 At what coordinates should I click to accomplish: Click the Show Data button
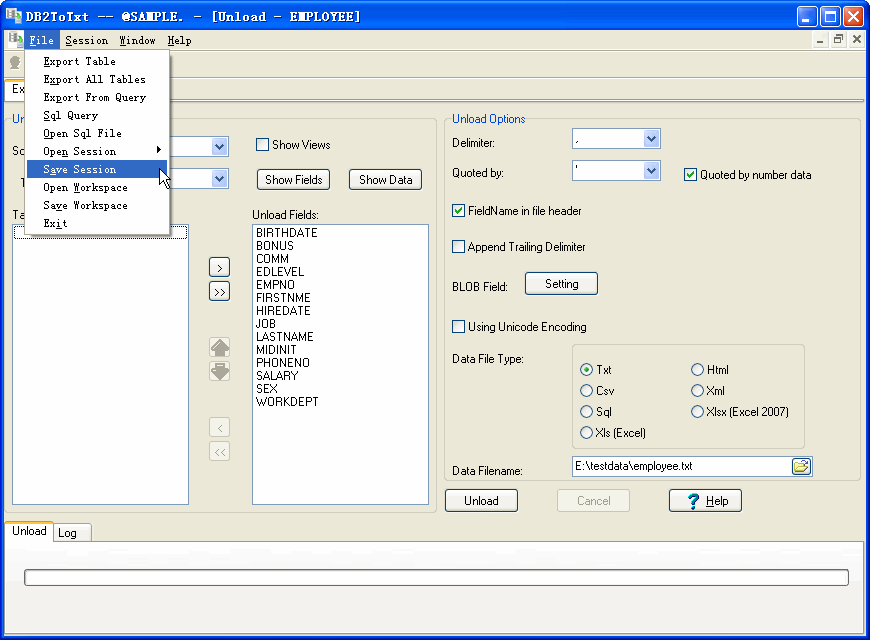[386, 180]
